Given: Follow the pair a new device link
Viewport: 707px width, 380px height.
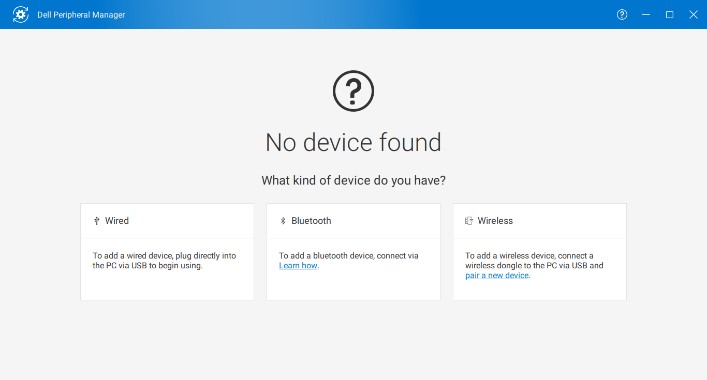Looking at the screenshot, I should point(497,275).
